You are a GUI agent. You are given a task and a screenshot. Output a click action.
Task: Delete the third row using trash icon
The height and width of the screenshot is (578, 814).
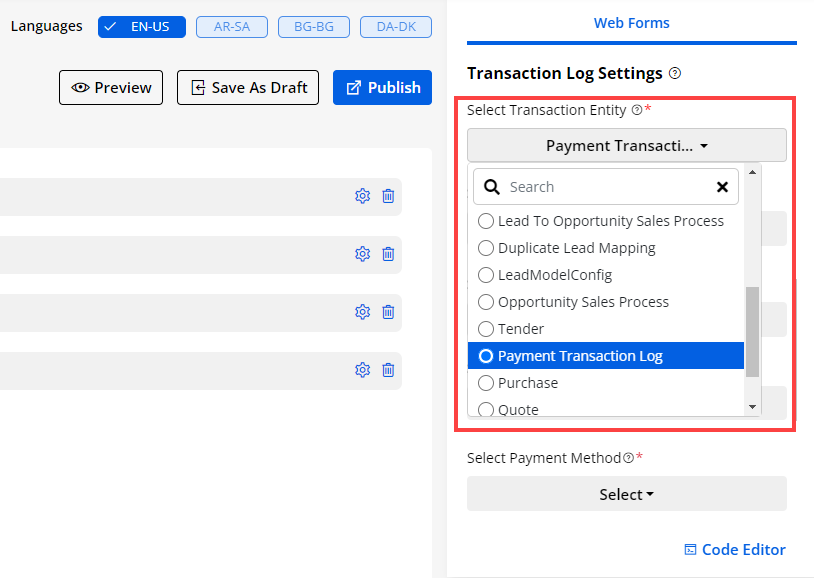388,312
